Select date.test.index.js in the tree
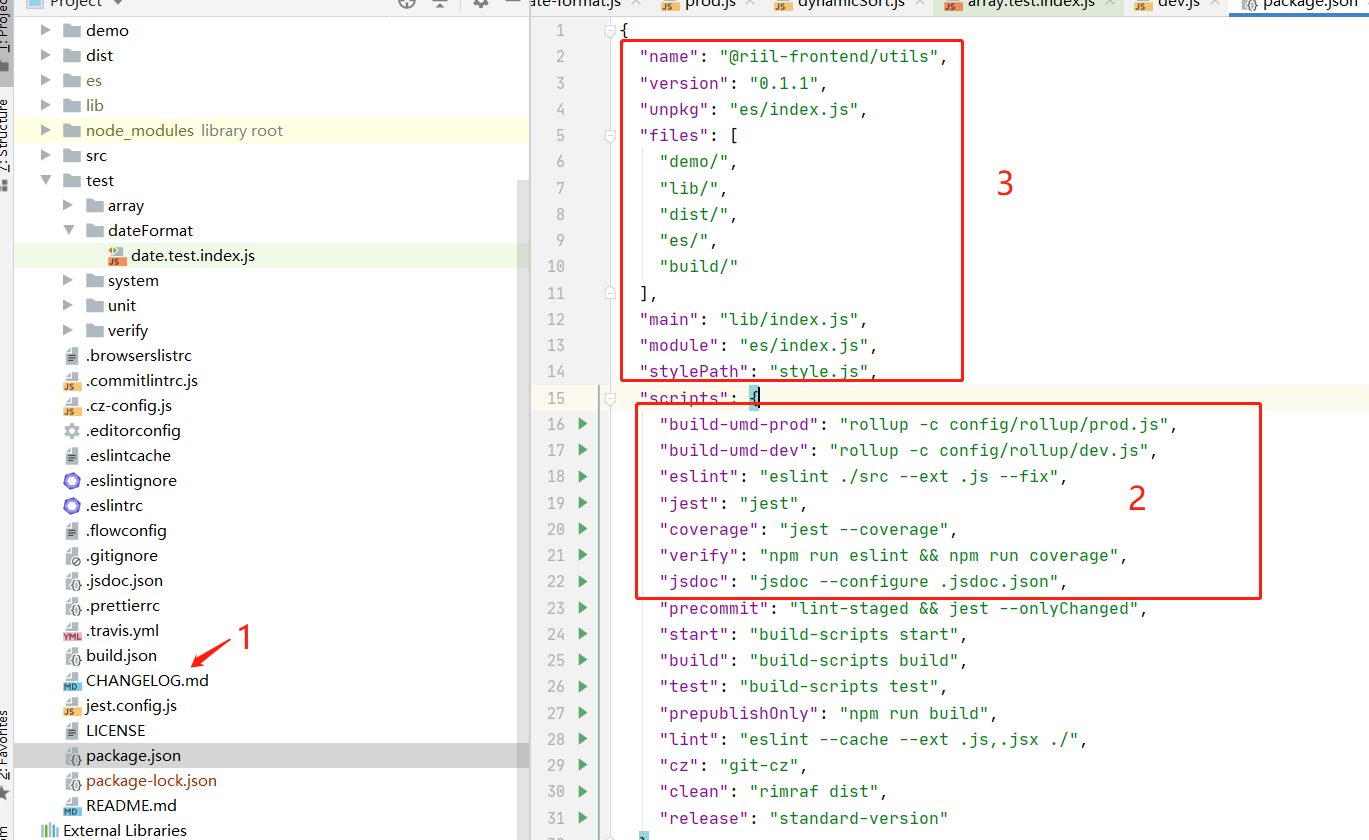 [x=192, y=255]
